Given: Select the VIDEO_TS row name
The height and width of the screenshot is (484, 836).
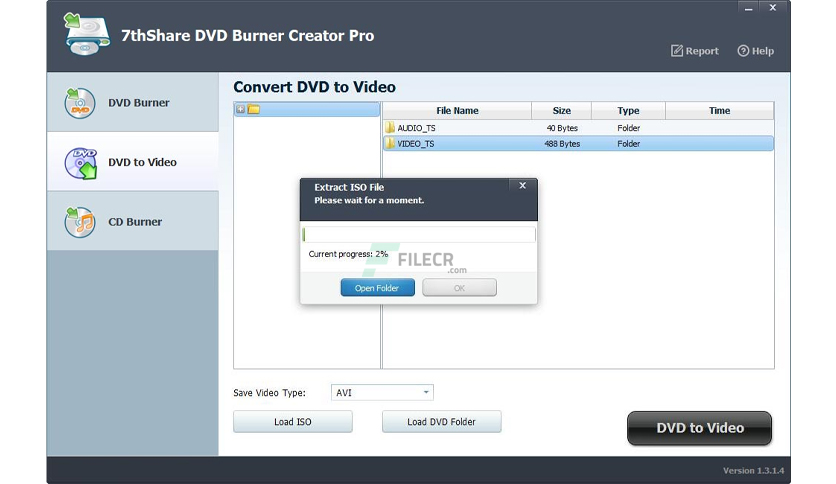Looking at the screenshot, I should pyautogui.click(x=416, y=143).
